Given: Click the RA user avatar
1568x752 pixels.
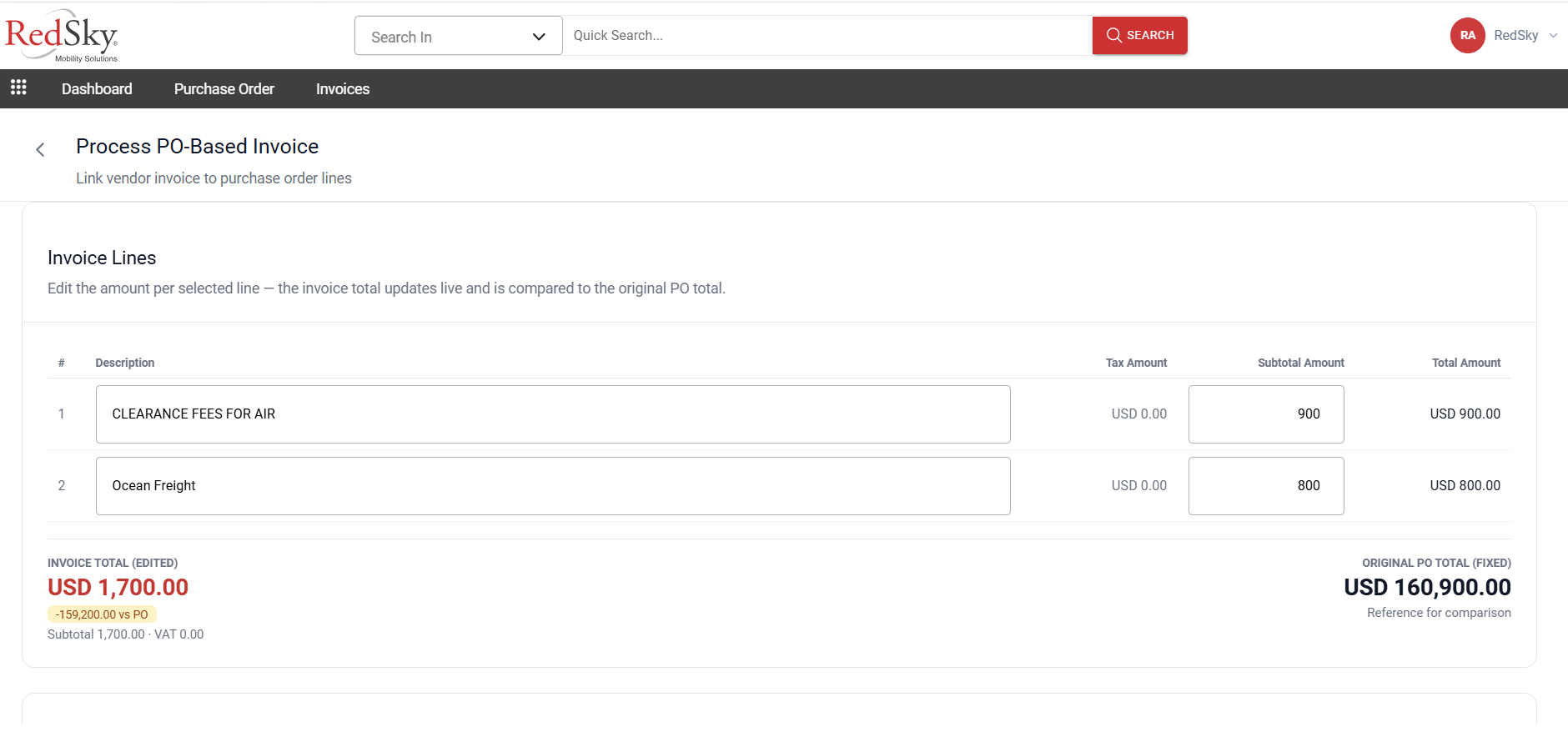Looking at the screenshot, I should pyautogui.click(x=1467, y=36).
